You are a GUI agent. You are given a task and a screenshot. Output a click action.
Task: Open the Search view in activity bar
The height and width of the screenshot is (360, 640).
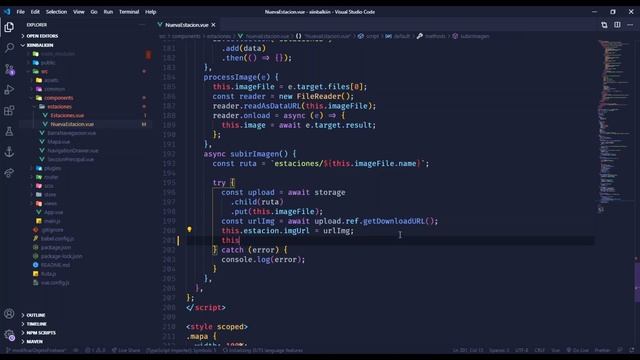(9, 48)
